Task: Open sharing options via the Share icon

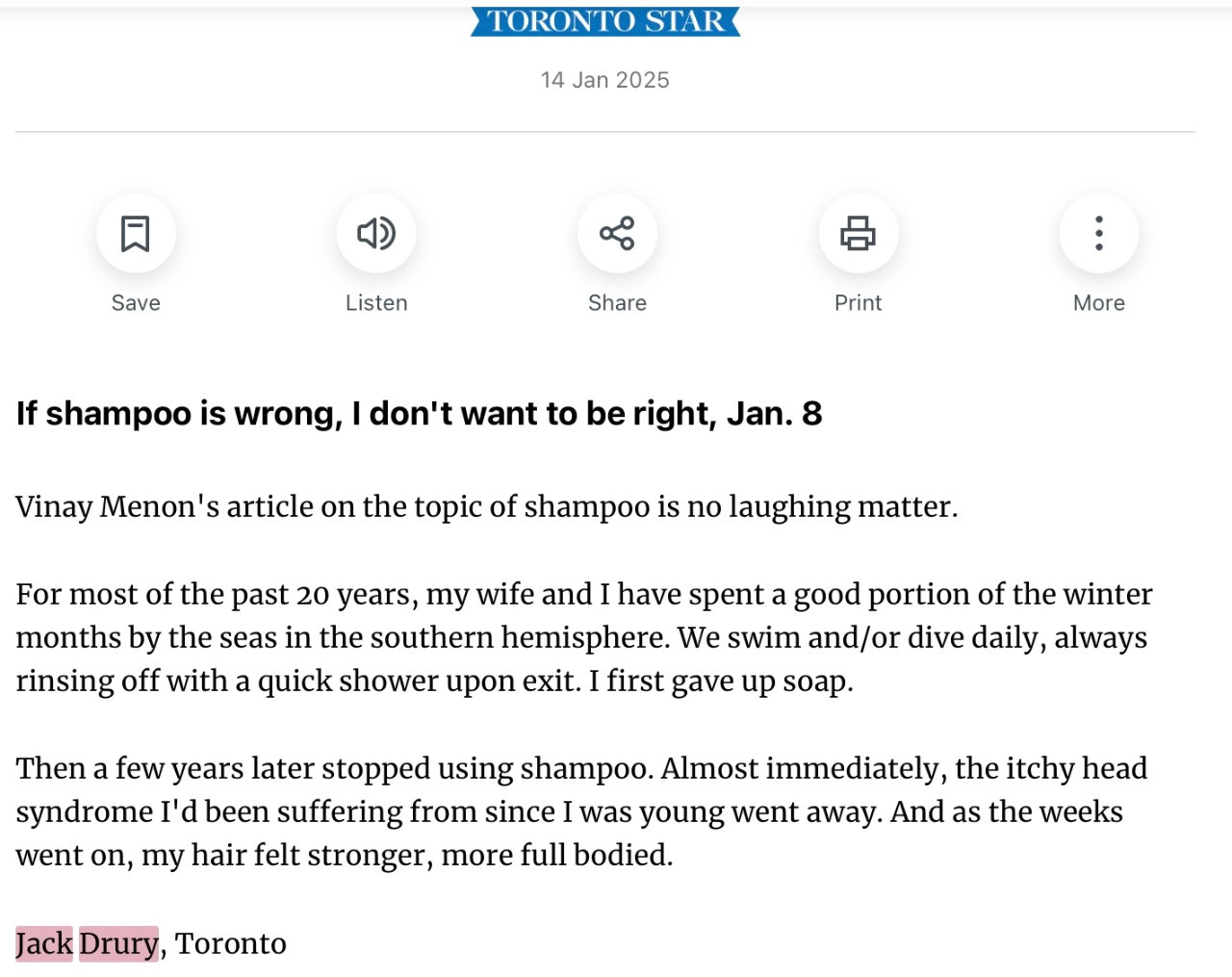Action: click(617, 234)
